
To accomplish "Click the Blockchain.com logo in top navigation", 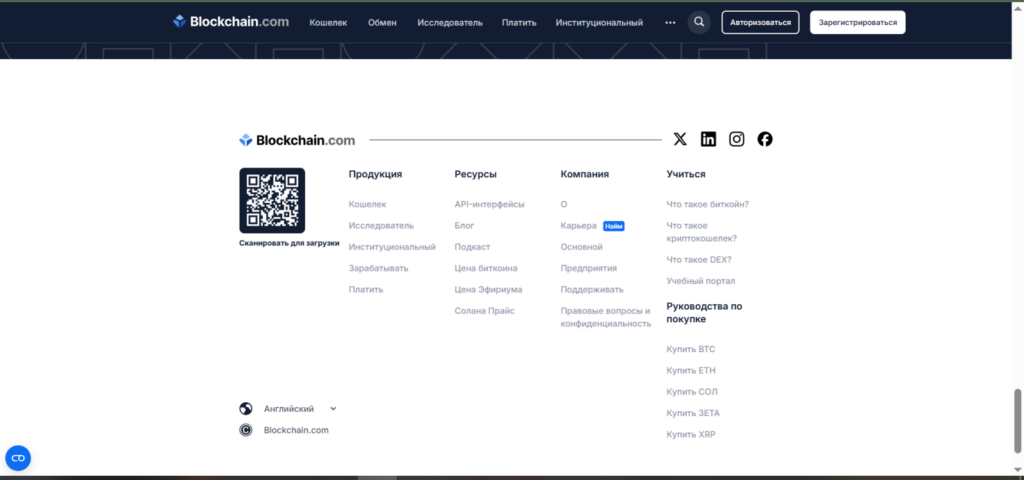I will pos(231,22).
